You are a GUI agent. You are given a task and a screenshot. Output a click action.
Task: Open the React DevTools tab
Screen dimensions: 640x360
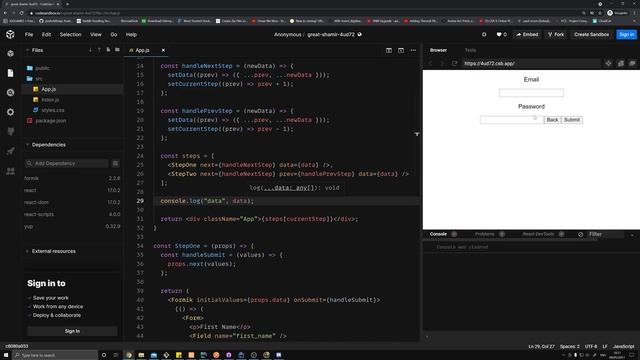(x=538, y=234)
